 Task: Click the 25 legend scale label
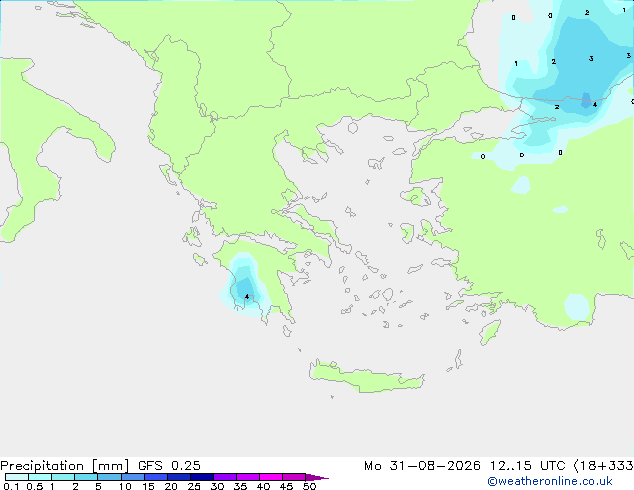pyautogui.click(x=194, y=486)
